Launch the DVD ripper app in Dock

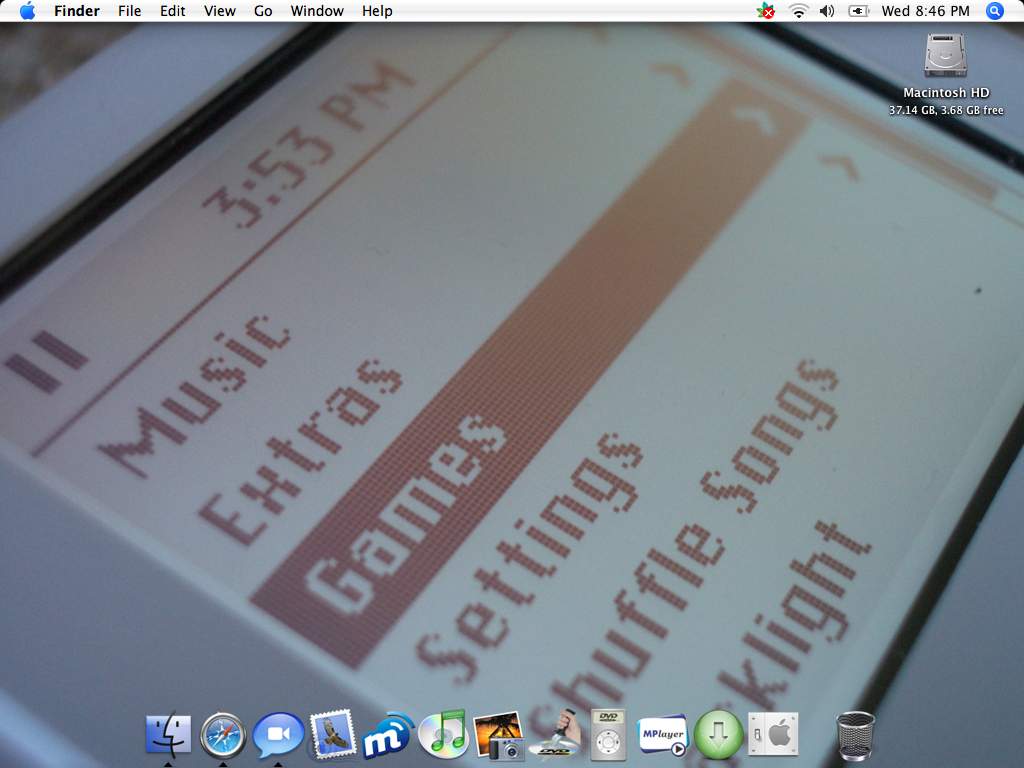click(x=555, y=734)
